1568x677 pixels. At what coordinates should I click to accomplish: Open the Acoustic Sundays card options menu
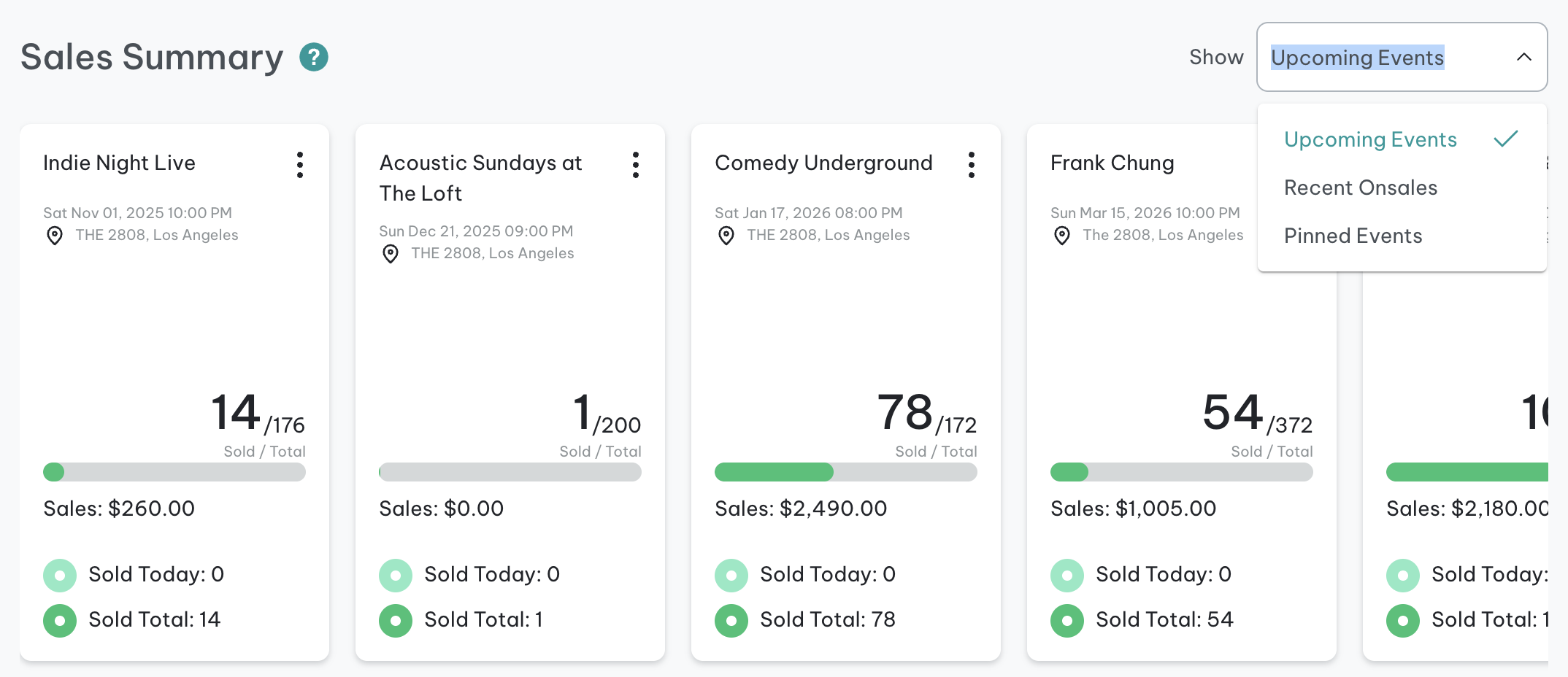[x=636, y=165]
